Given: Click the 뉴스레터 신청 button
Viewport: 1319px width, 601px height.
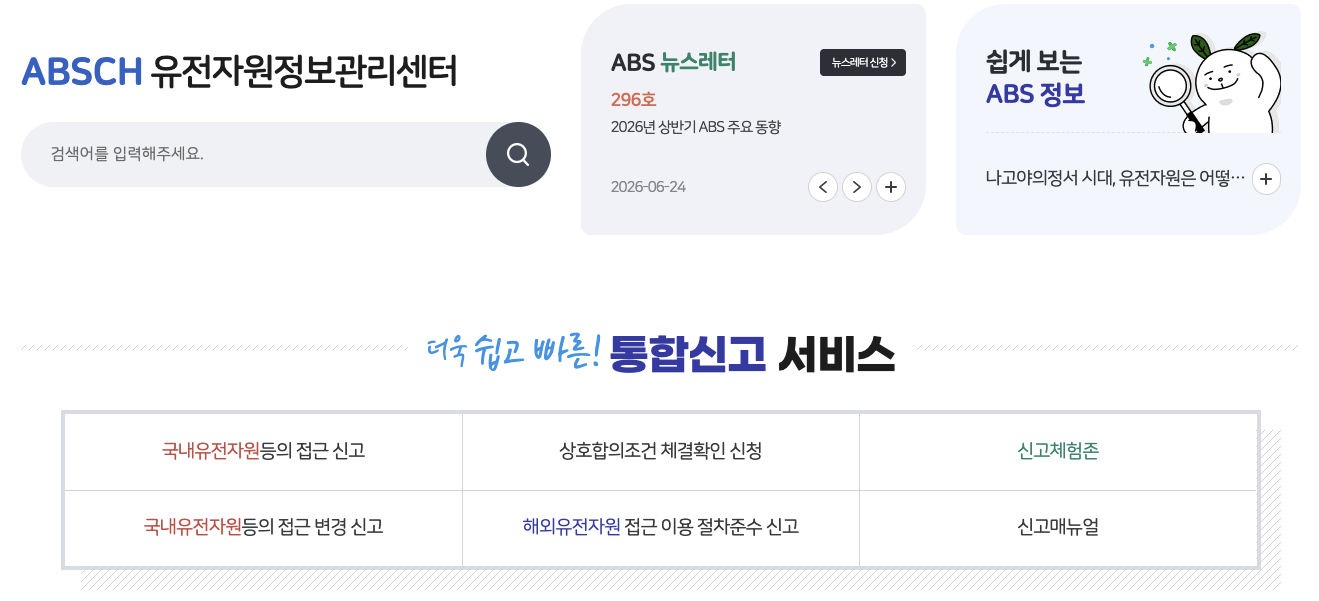Looking at the screenshot, I should [863, 62].
